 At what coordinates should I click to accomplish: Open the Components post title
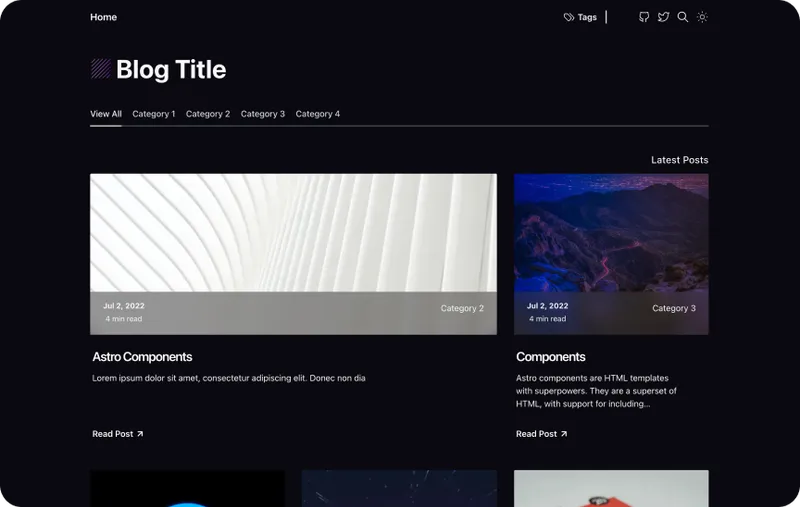pyautogui.click(x=551, y=357)
